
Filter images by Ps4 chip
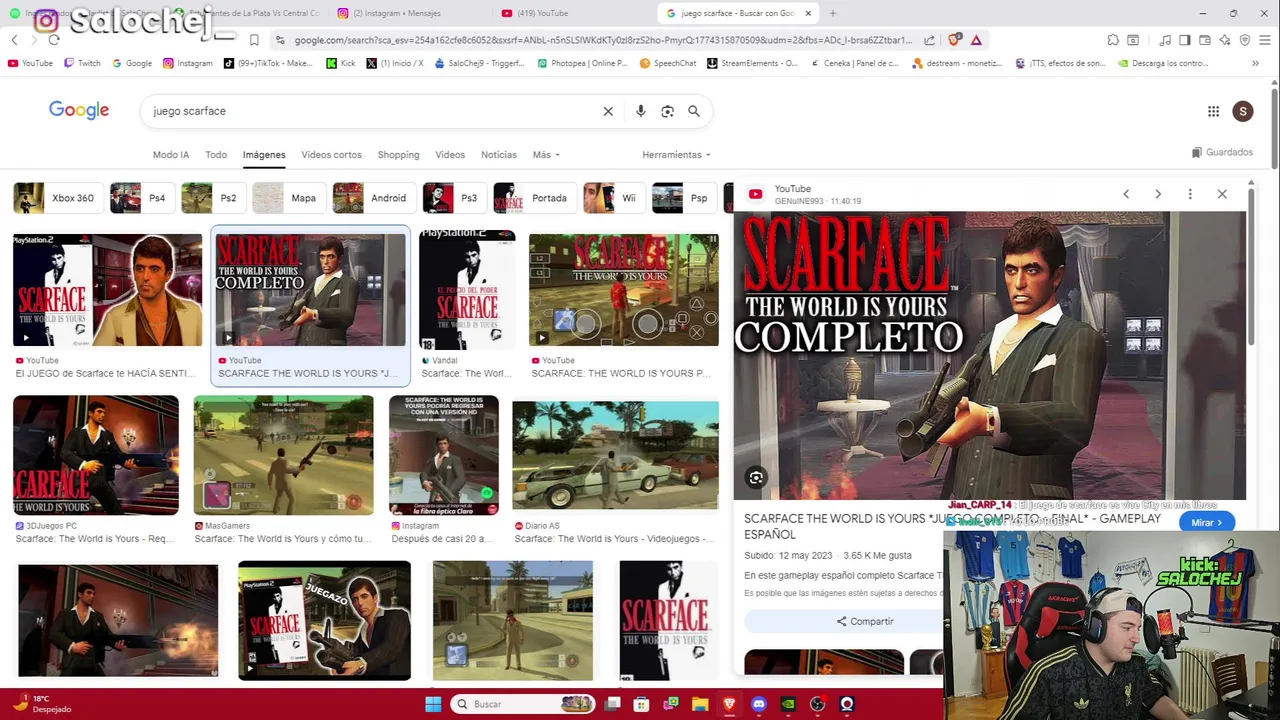(141, 198)
